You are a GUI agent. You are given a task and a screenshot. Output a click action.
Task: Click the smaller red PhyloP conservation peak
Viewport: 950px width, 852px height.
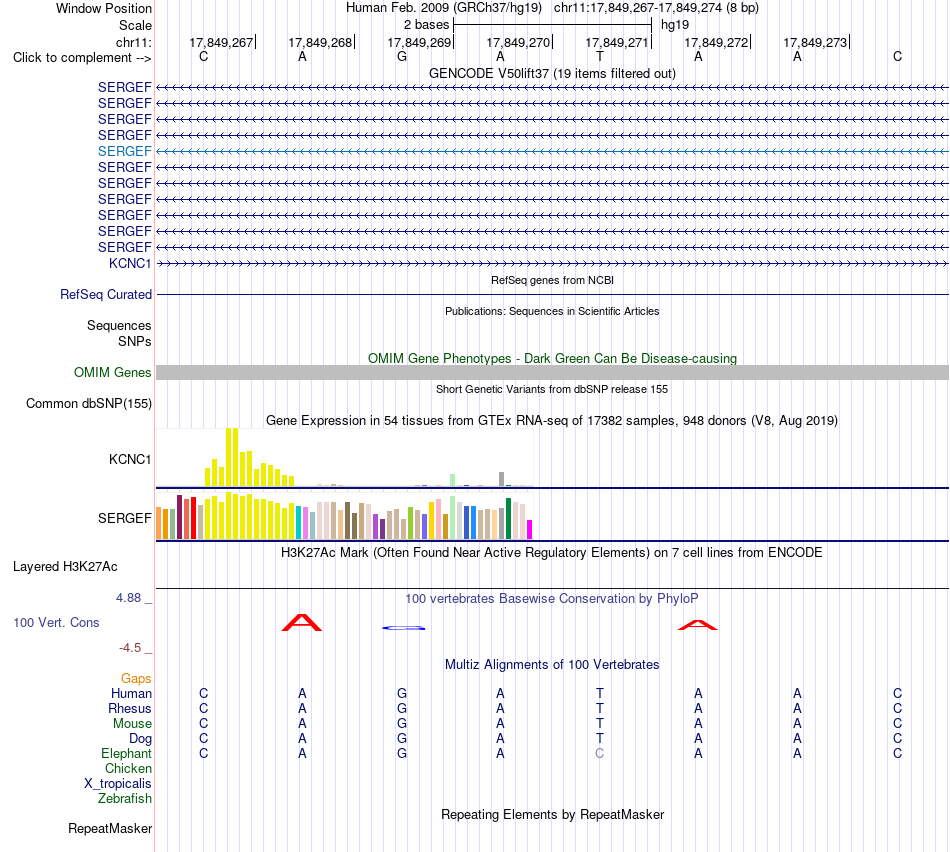coord(697,625)
